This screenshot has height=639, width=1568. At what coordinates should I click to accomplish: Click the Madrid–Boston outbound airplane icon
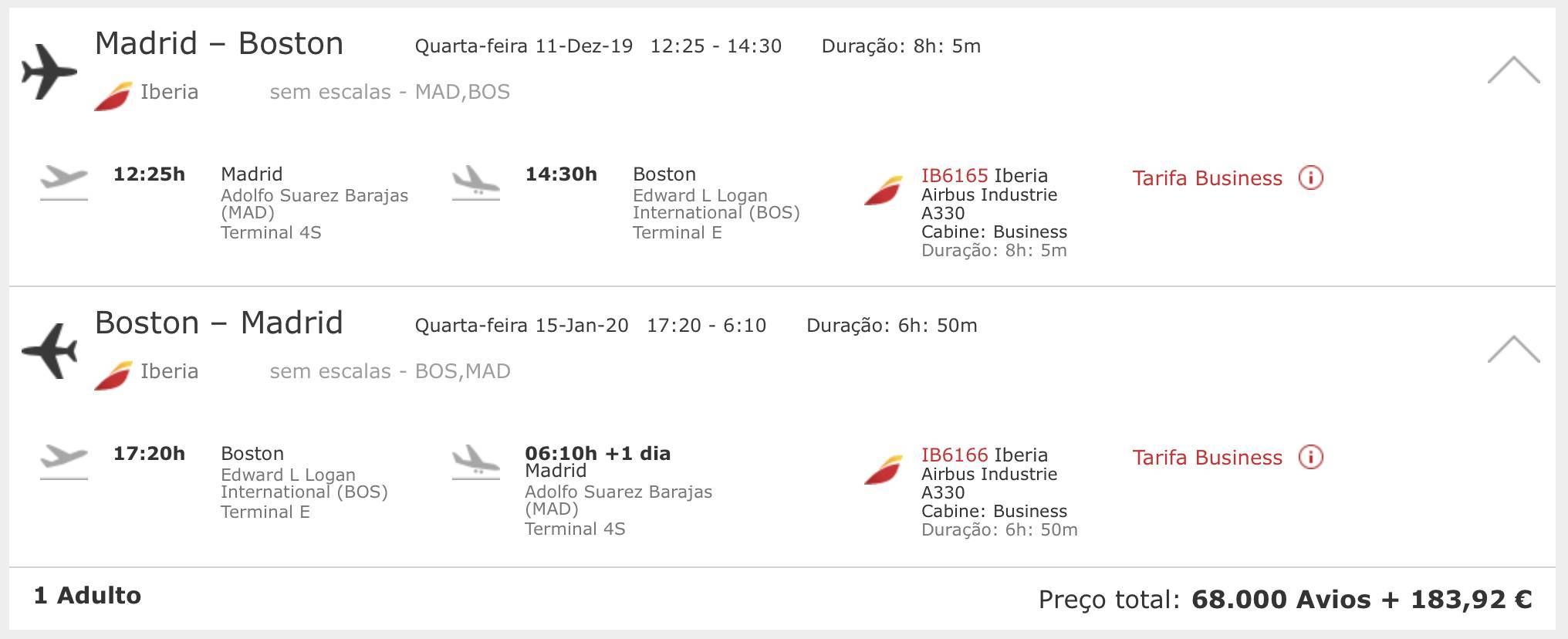pyautogui.click(x=49, y=72)
